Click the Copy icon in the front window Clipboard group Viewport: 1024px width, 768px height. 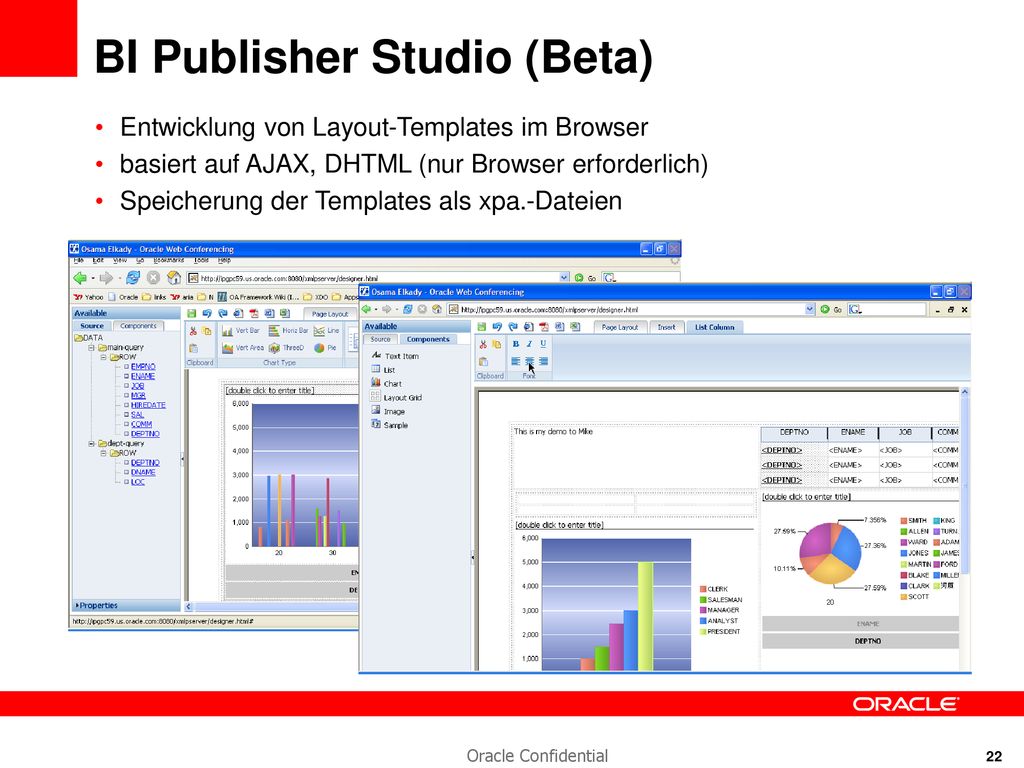point(496,344)
